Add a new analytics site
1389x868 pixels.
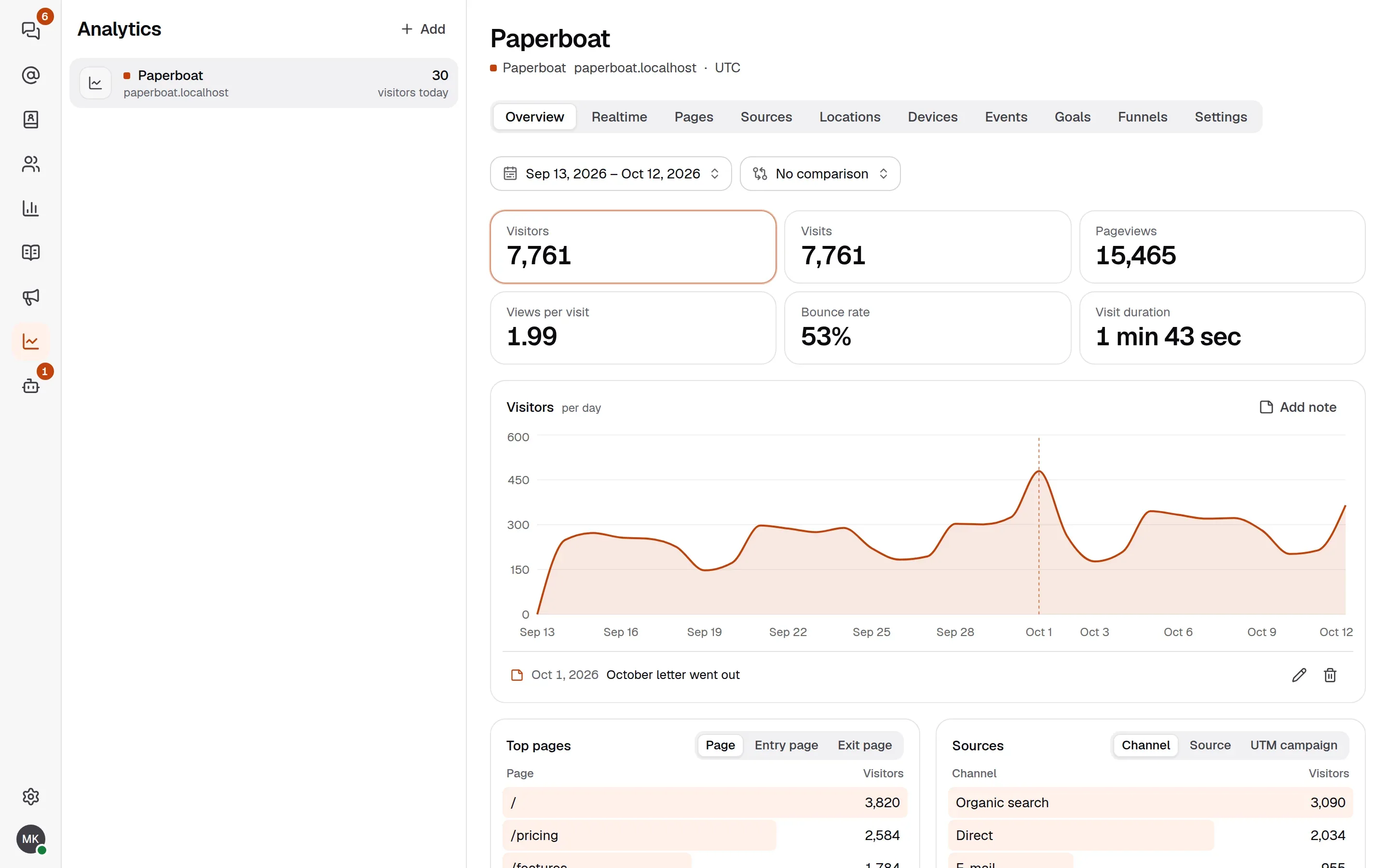423,29
